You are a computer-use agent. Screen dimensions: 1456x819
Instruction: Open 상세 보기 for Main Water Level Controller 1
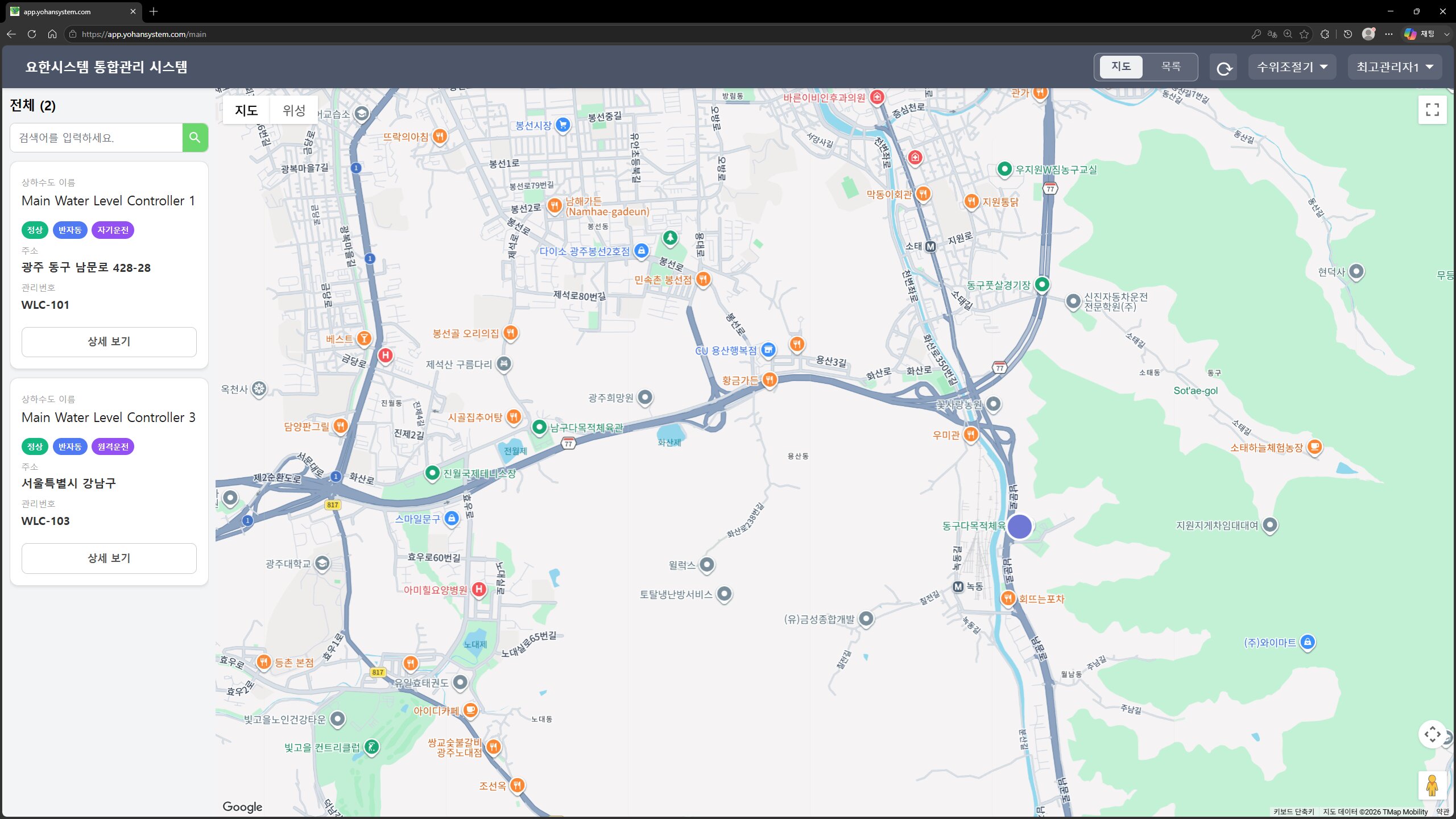point(109,342)
